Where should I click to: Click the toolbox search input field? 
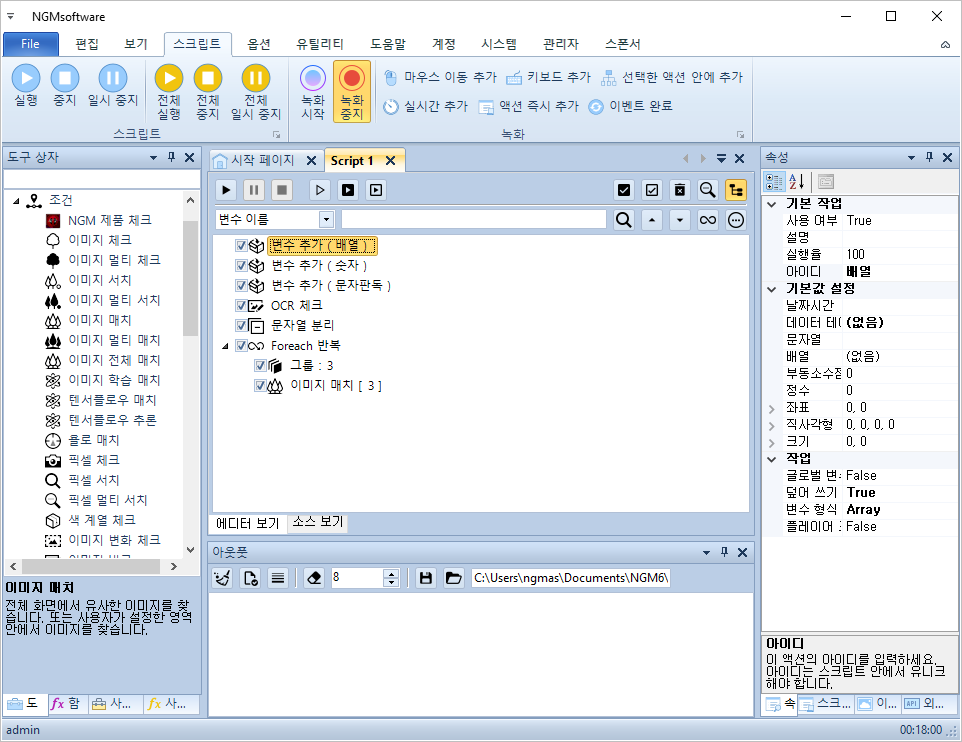coord(102,179)
